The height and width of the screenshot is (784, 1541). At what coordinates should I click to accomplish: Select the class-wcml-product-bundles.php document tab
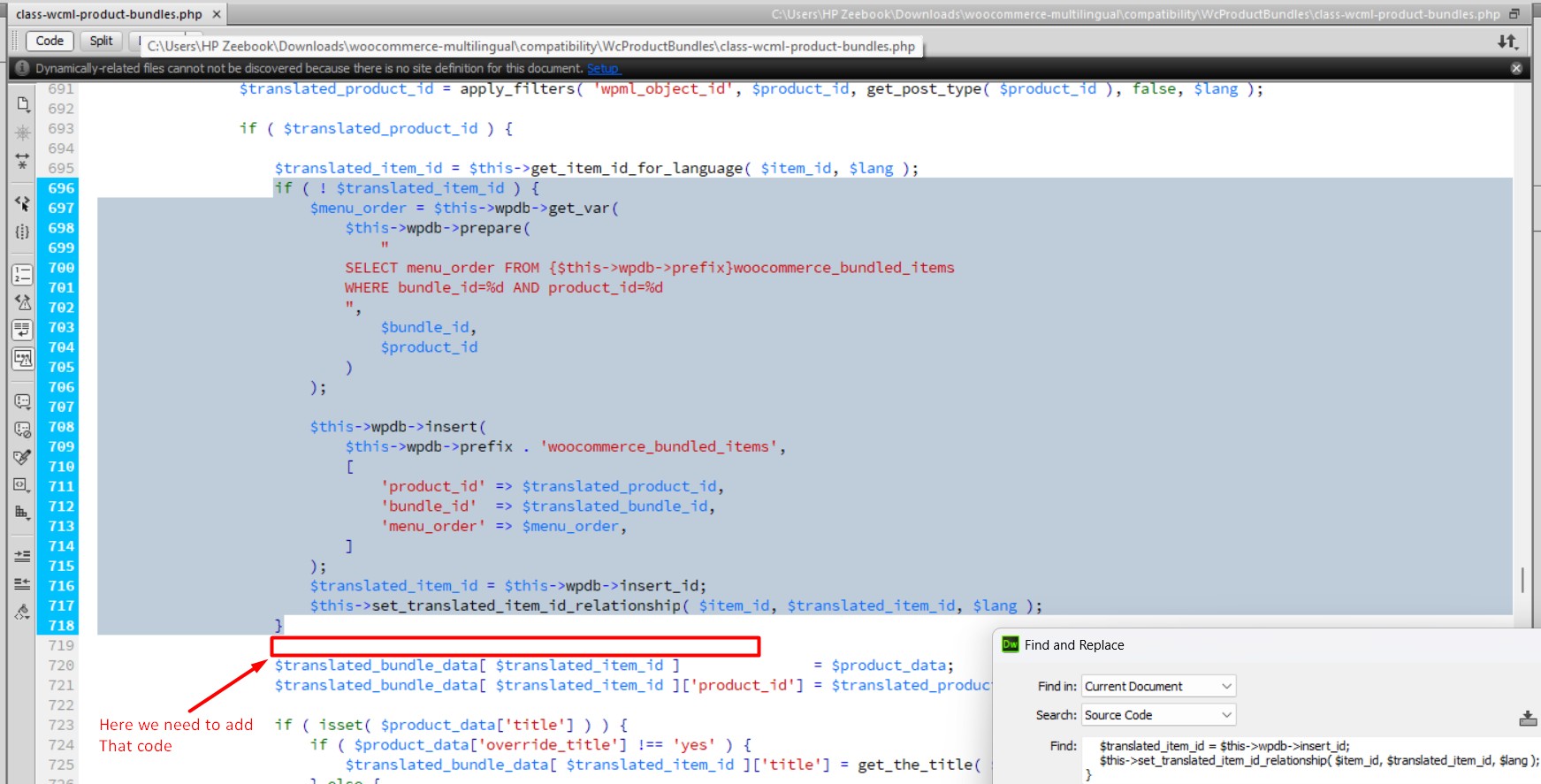(108, 14)
